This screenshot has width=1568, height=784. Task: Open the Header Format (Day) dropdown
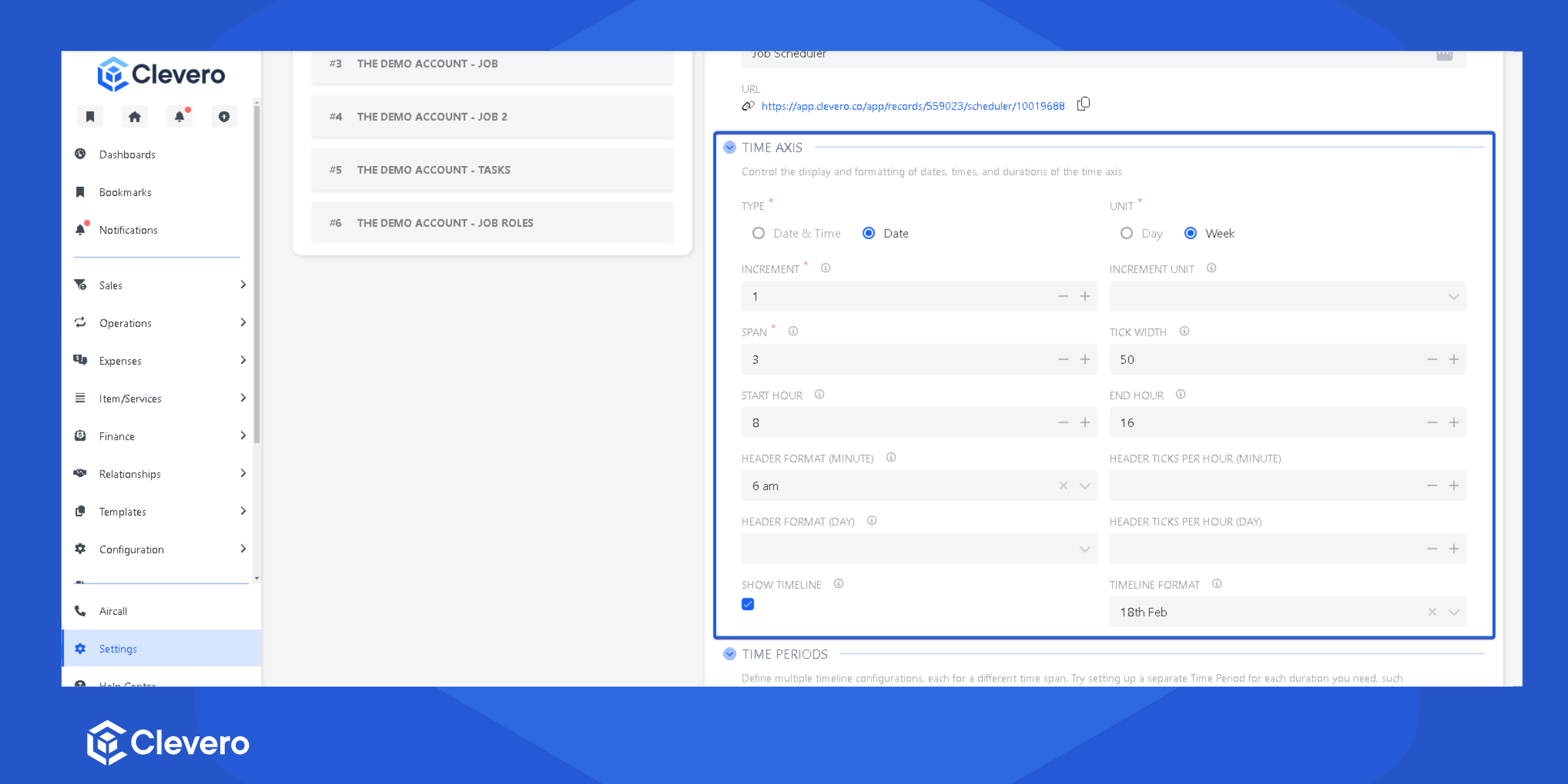click(919, 549)
